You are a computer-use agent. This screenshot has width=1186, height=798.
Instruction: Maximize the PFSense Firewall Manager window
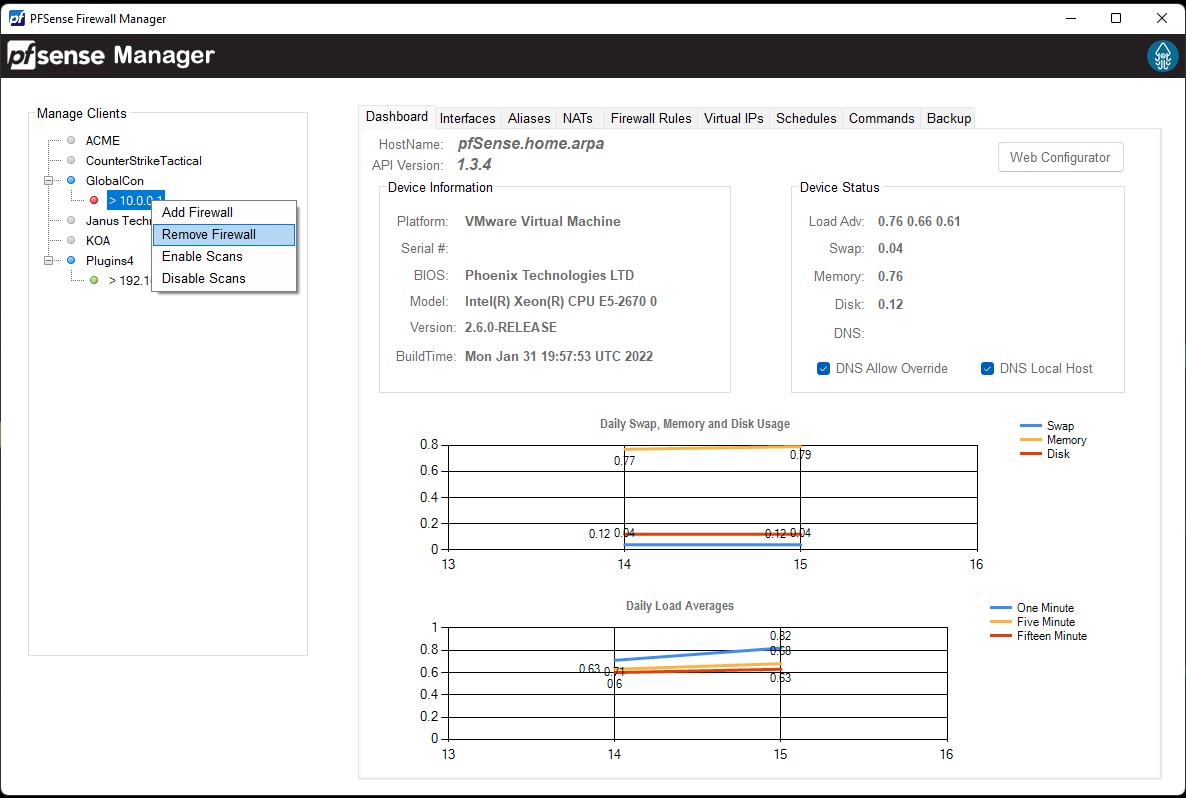(x=1116, y=18)
